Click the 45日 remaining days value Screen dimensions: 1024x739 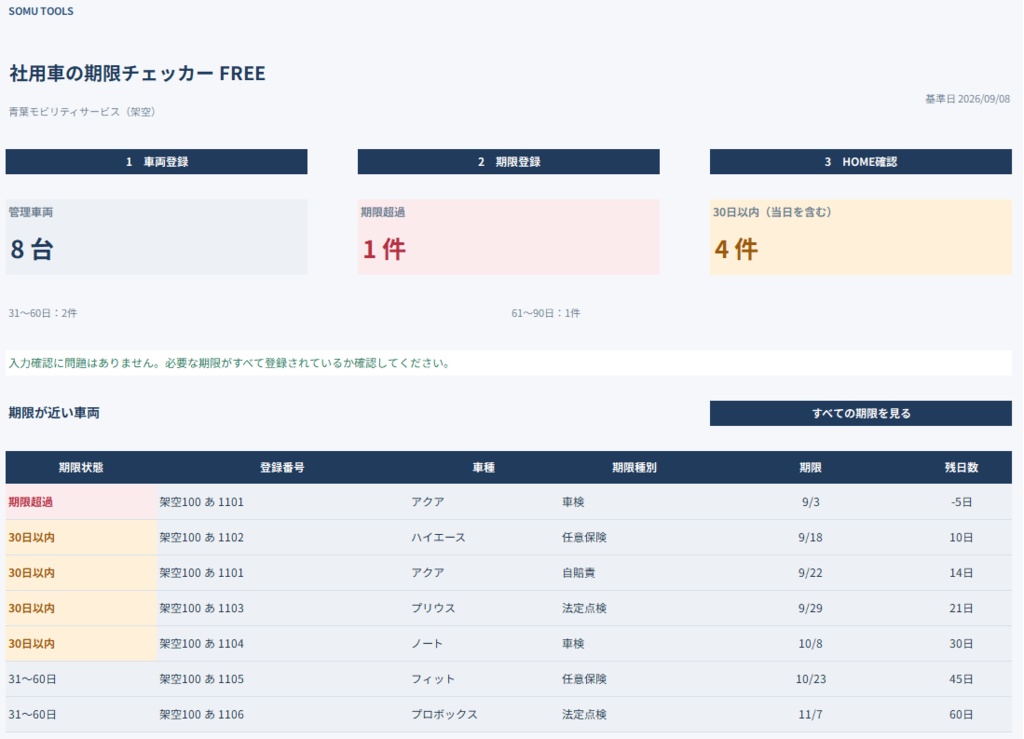[961, 679]
